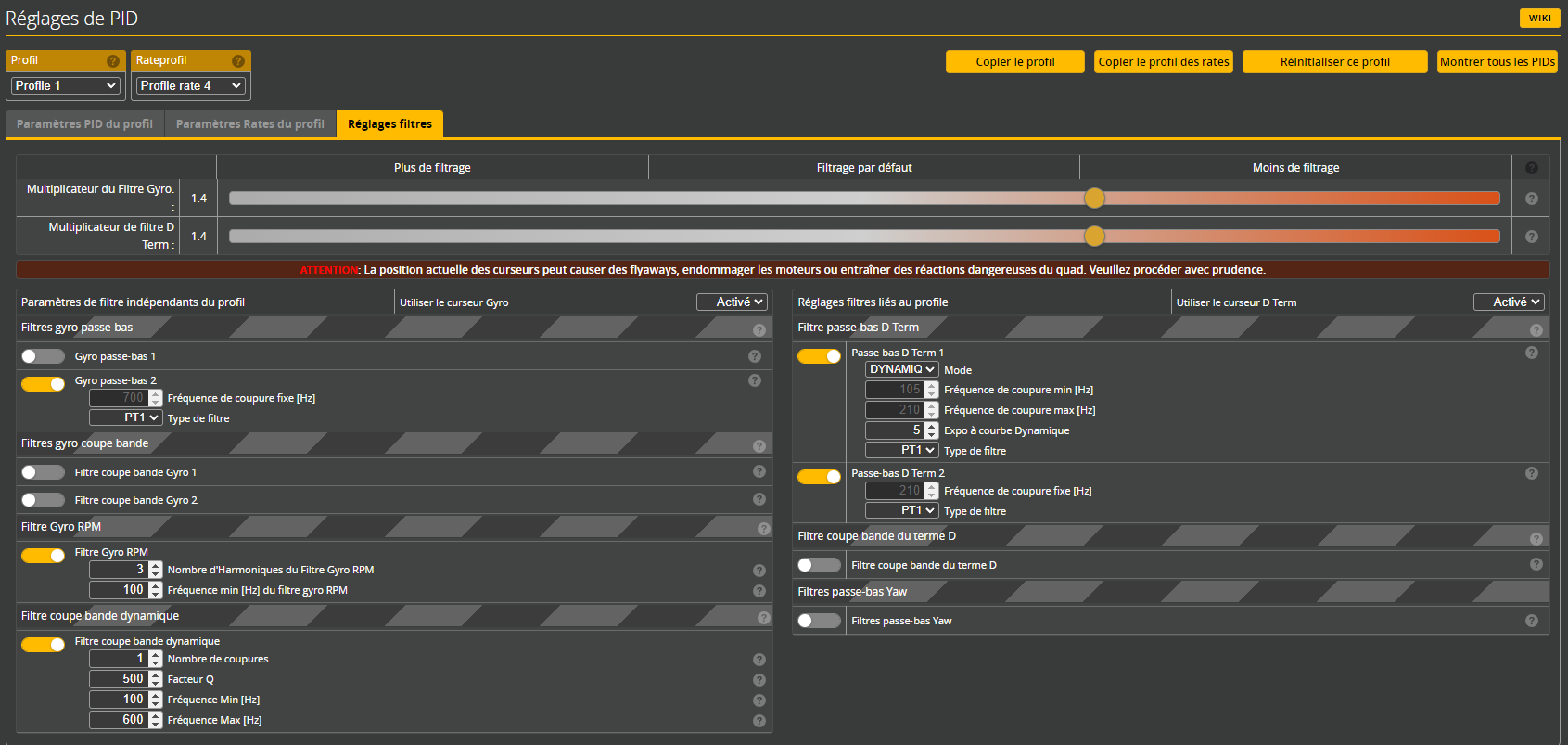The height and width of the screenshot is (745, 1568).
Task: Click help icon next to Profil label
Action: 113,61
